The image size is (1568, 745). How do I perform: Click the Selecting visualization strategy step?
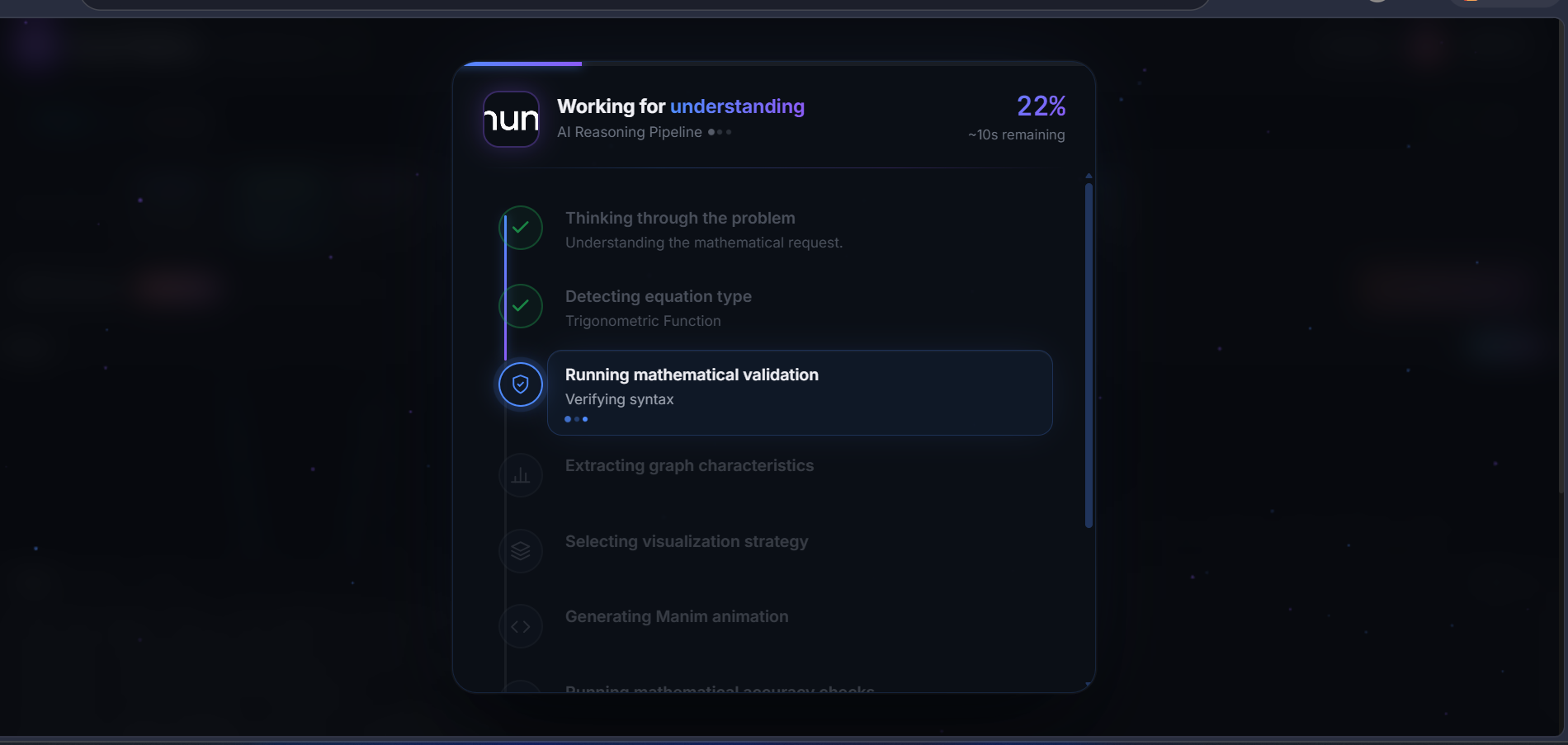pyautogui.click(x=687, y=541)
